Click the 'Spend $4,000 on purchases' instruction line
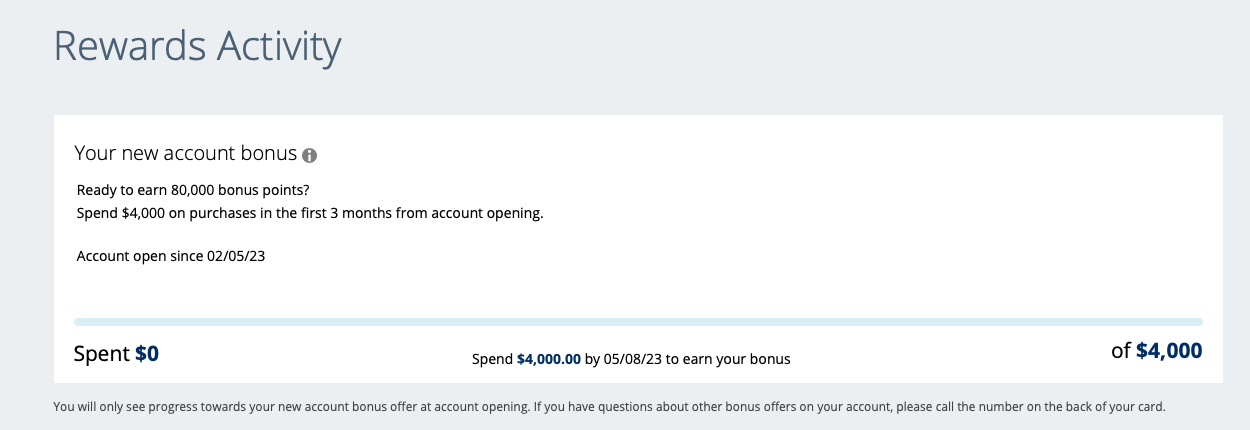The image size is (1250, 430). pyautogui.click(x=310, y=213)
